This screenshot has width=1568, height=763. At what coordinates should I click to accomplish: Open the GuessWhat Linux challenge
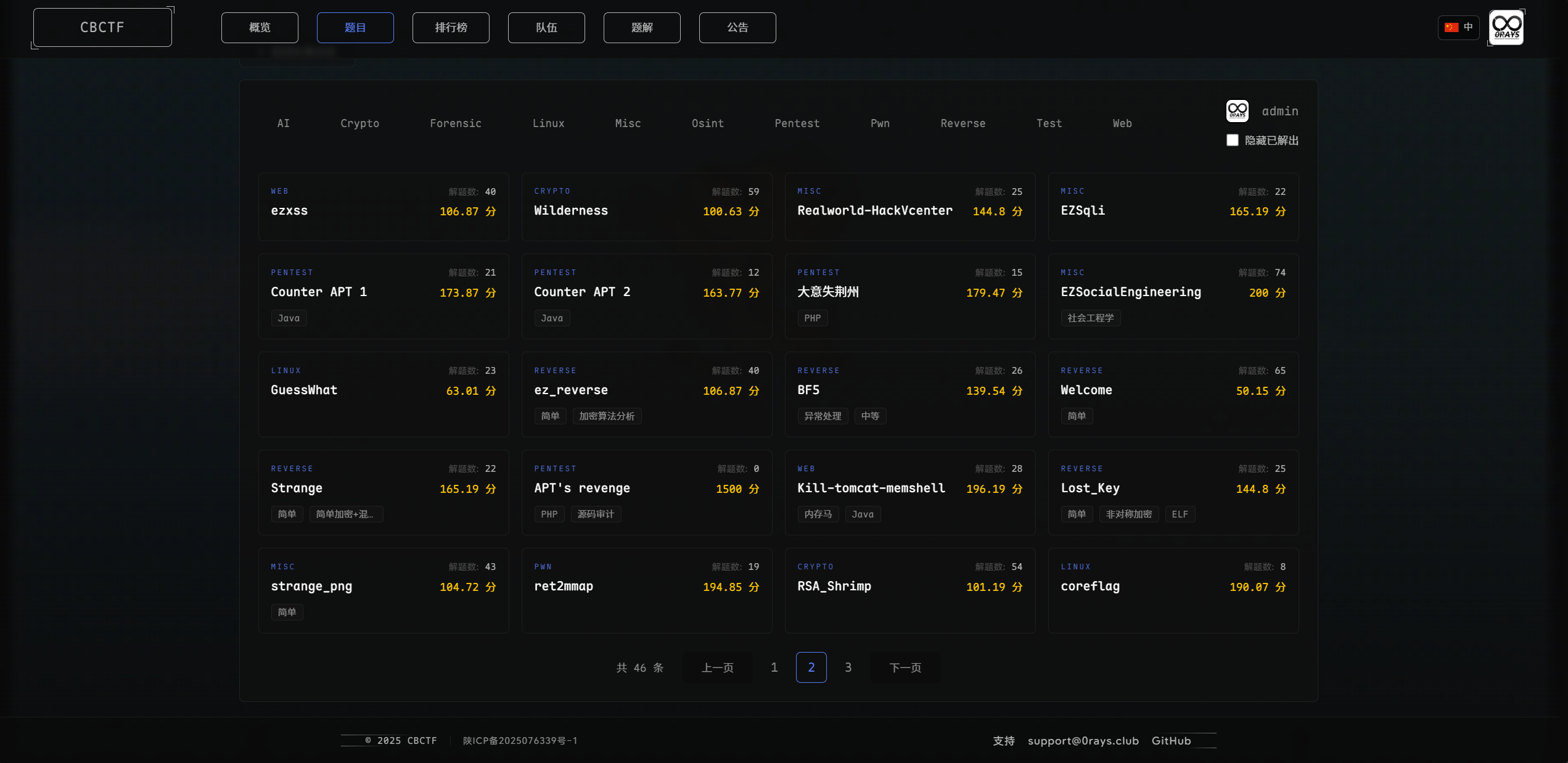(x=384, y=394)
